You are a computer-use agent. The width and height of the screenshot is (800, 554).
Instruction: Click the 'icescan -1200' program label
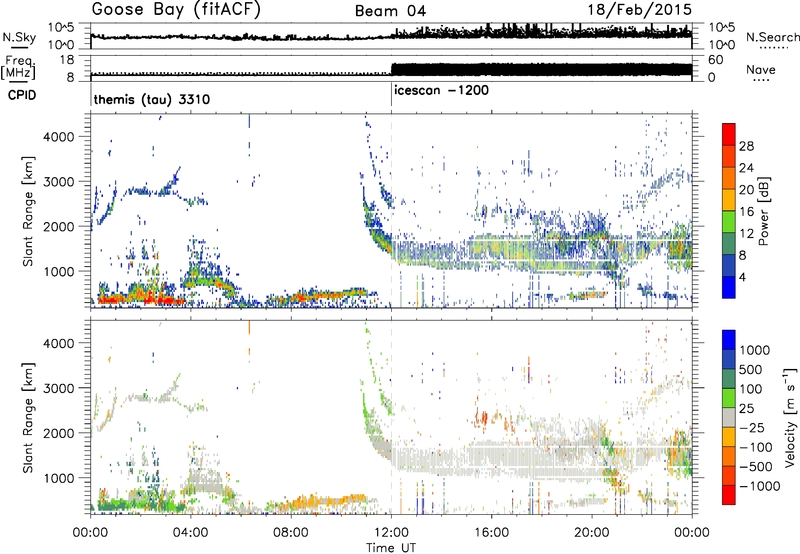click(441, 90)
